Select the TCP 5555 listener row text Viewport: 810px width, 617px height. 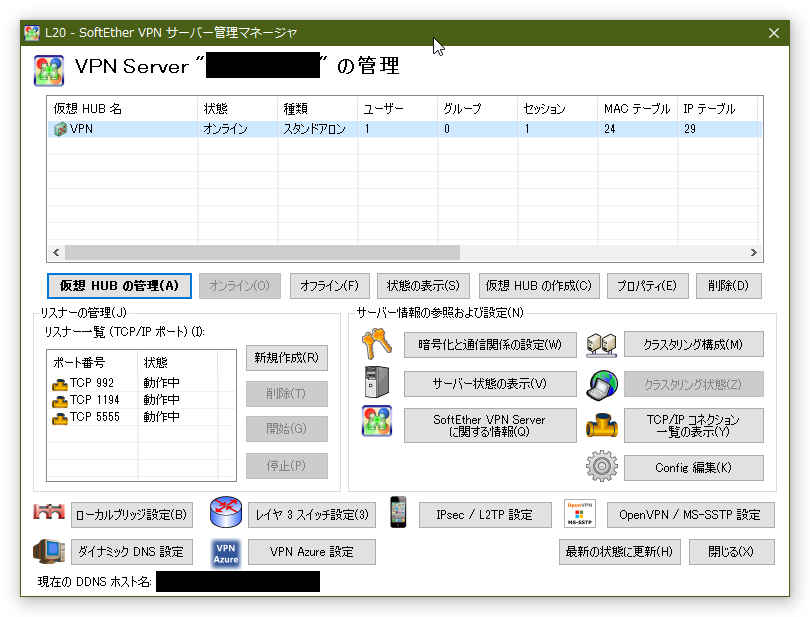[95, 417]
